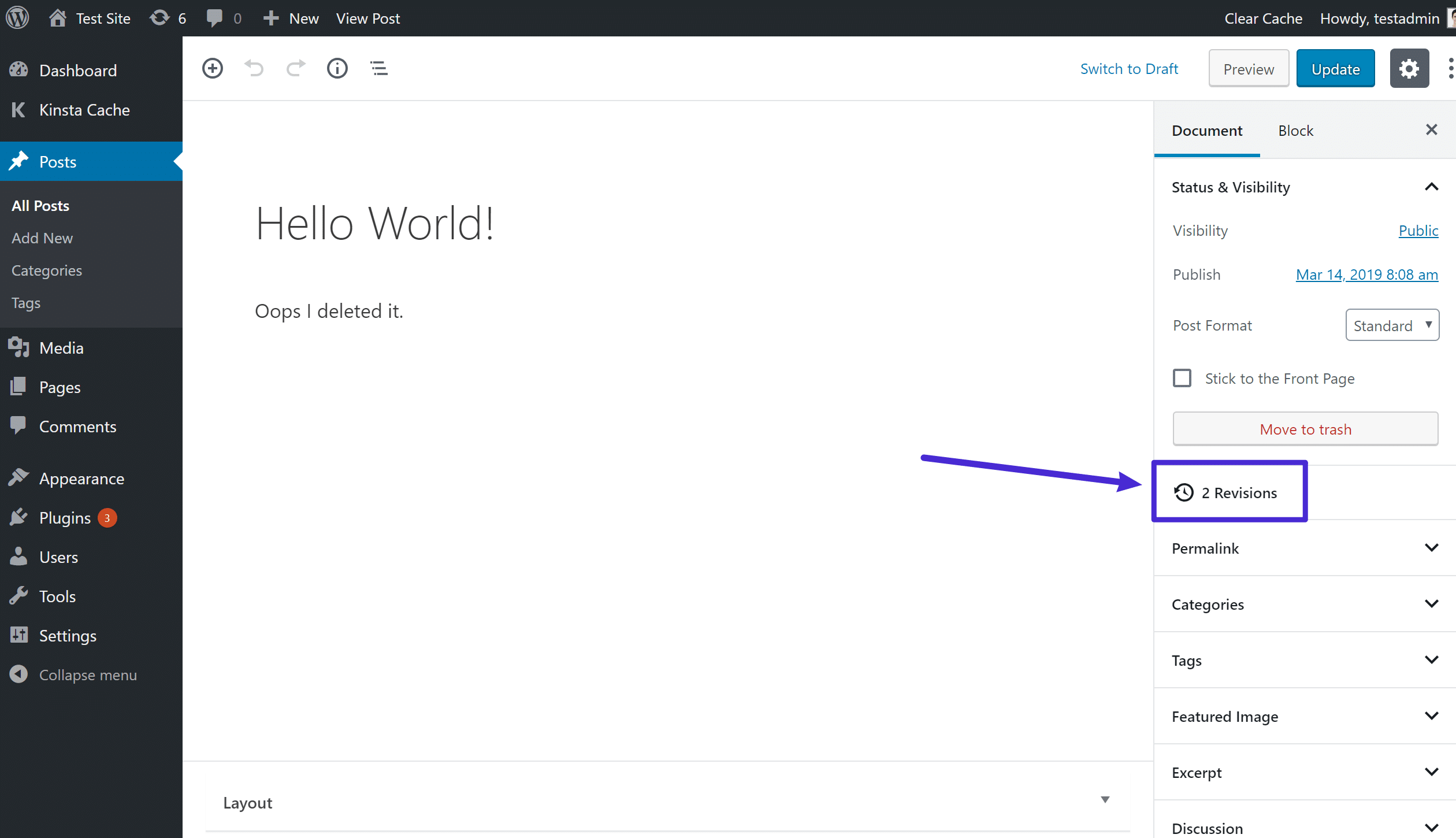Expand the Categories section
Screen dimensions: 1456x838
tap(1432, 604)
